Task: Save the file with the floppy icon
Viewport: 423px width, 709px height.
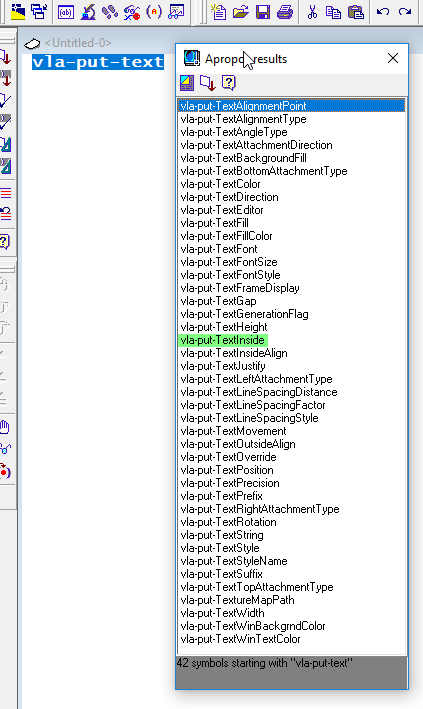Action: (x=262, y=12)
